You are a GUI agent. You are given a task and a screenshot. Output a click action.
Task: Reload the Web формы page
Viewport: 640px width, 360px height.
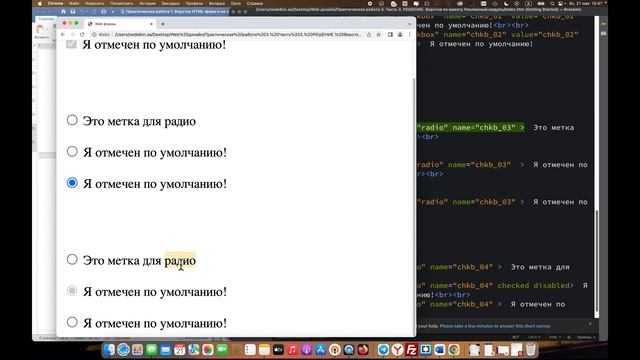(x=82, y=35)
